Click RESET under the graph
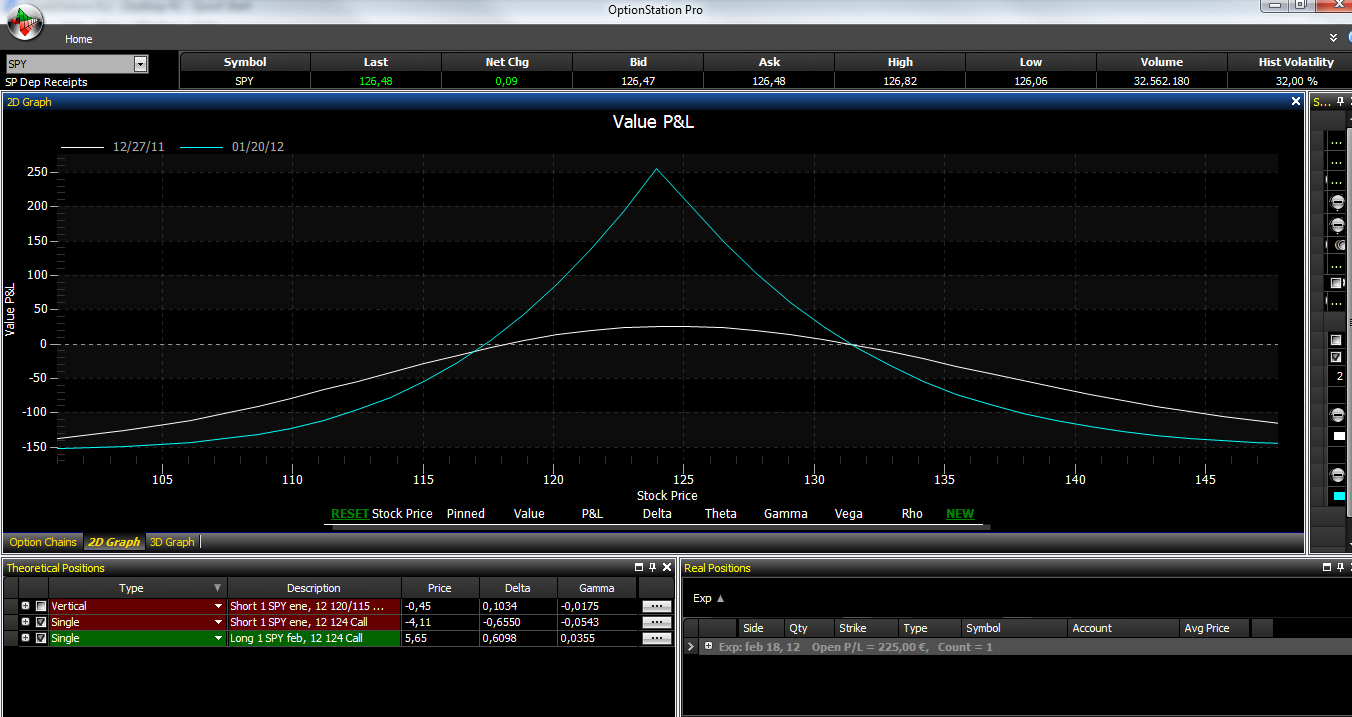This screenshot has width=1352, height=717. click(x=350, y=514)
